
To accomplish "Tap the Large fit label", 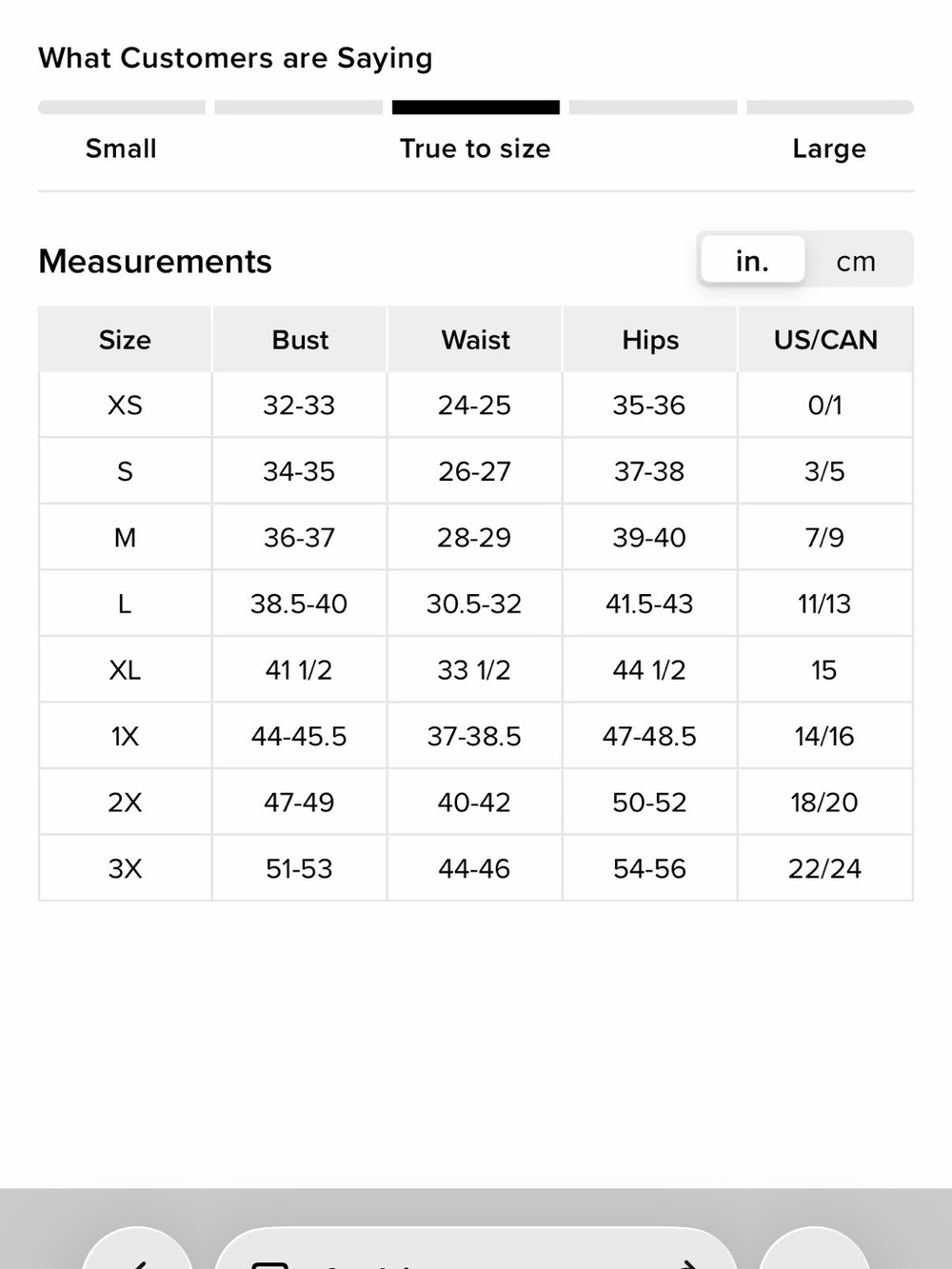I will tap(829, 149).
